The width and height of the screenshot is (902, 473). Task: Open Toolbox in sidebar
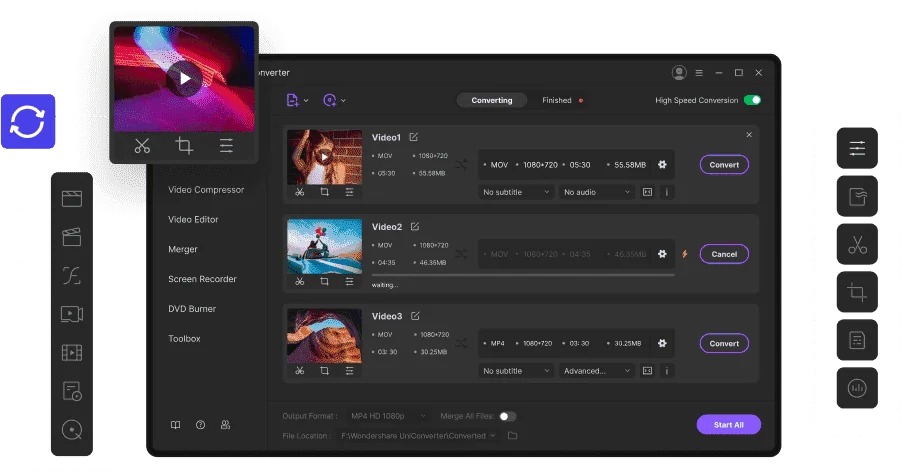(184, 339)
